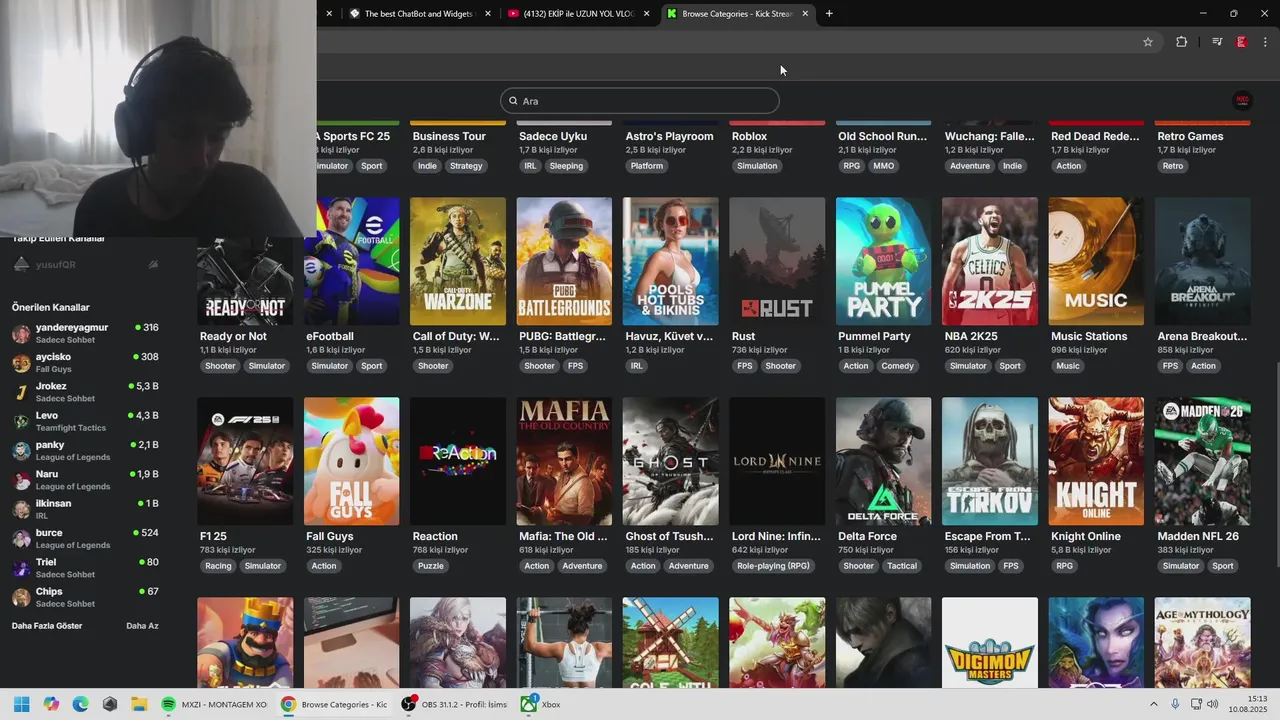Viewport: 1280px width, 720px height.
Task: Expand list with Daha Fazla Göster
Action: (x=47, y=626)
